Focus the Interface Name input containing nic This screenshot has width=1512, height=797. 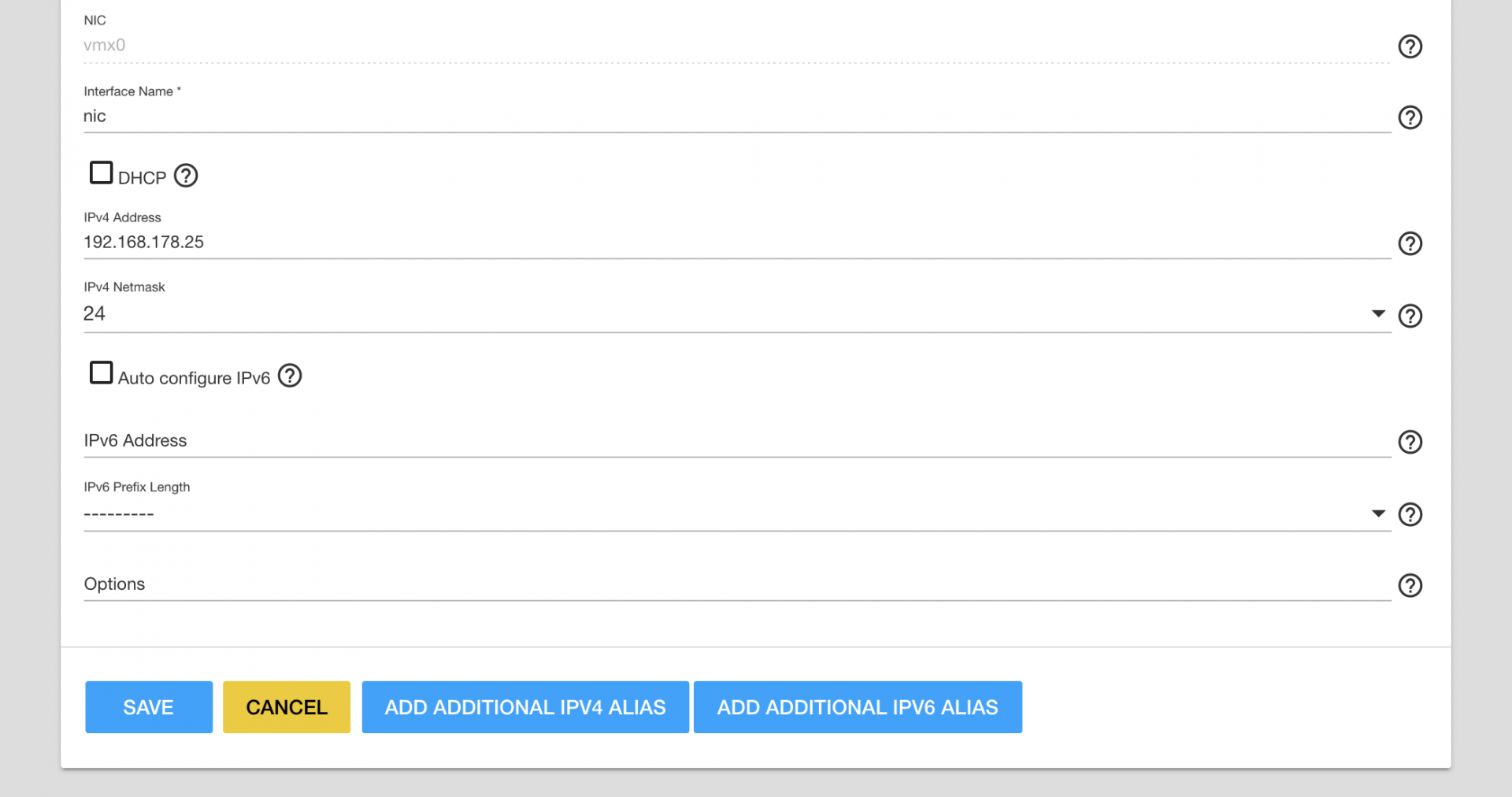tap(737, 117)
